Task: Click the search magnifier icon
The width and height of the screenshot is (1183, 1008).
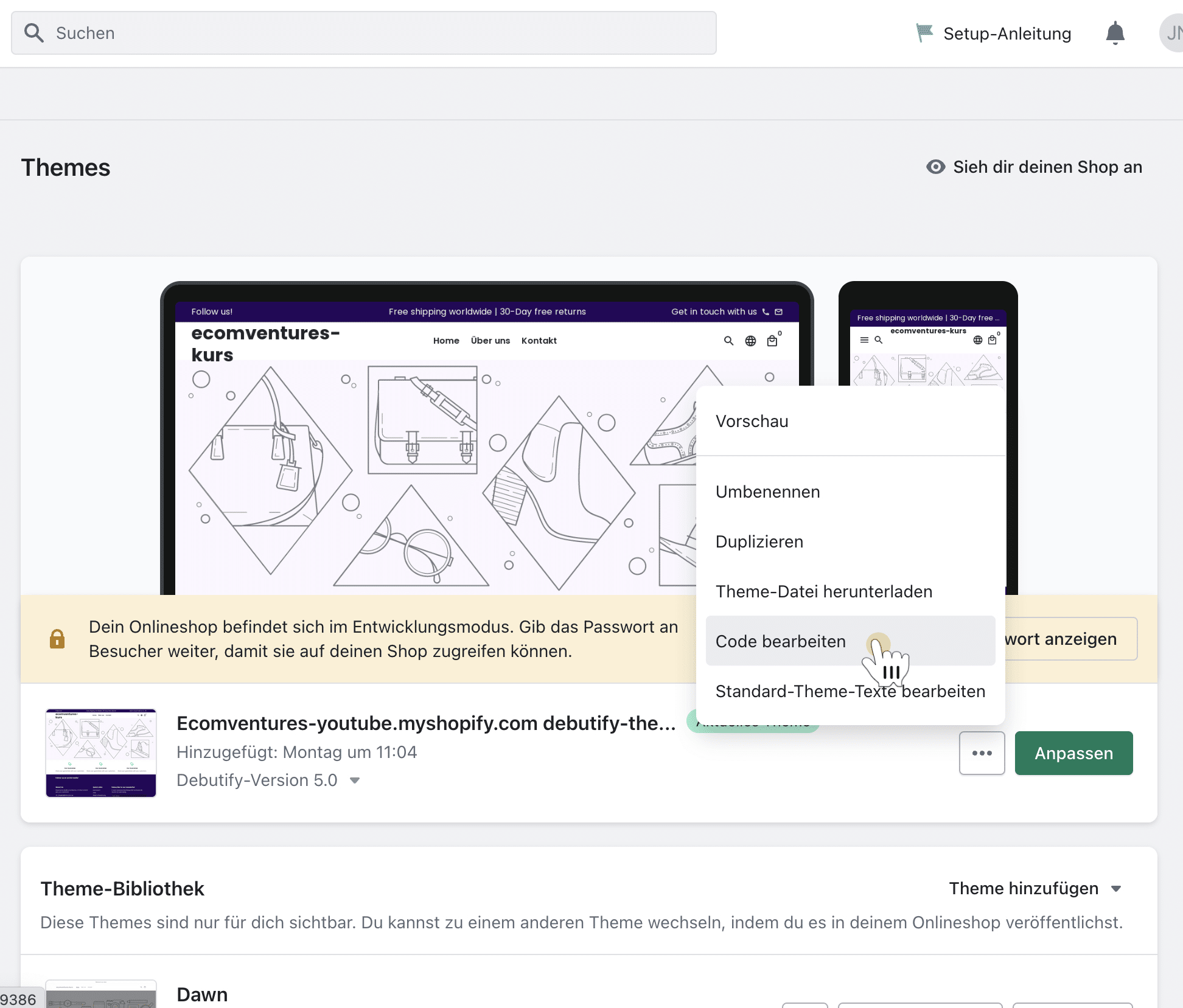Action: click(34, 33)
